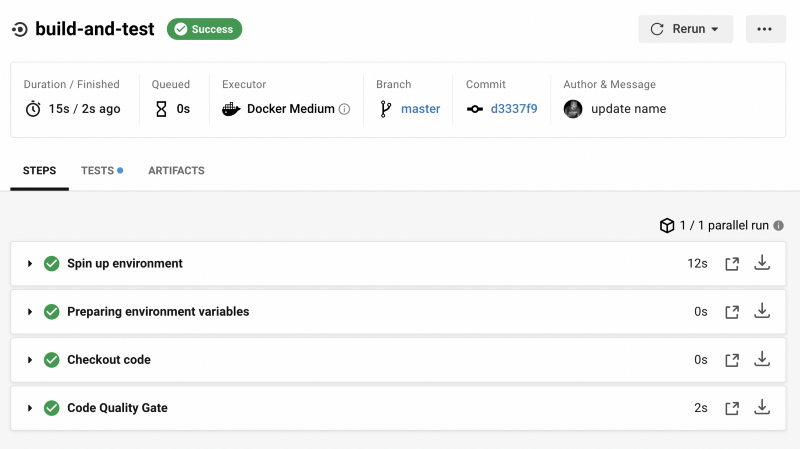800x449 pixels.
Task: Expand the Checkout code step
Action: point(30,360)
